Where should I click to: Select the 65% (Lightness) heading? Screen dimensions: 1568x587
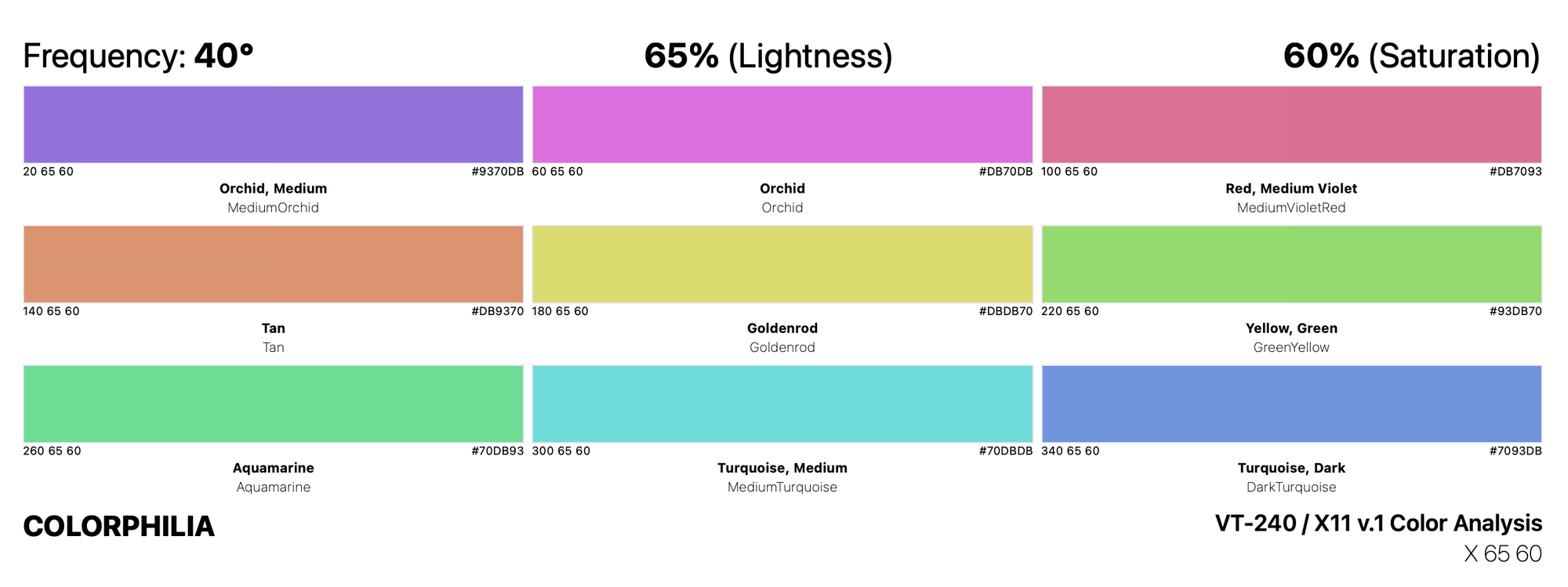pyautogui.click(x=768, y=56)
